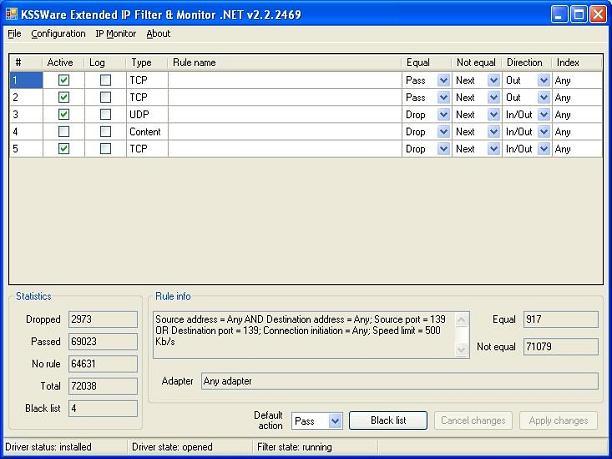Toggle Active checkbox for rule 1
The height and width of the screenshot is (459, 612).
point(64,80)
